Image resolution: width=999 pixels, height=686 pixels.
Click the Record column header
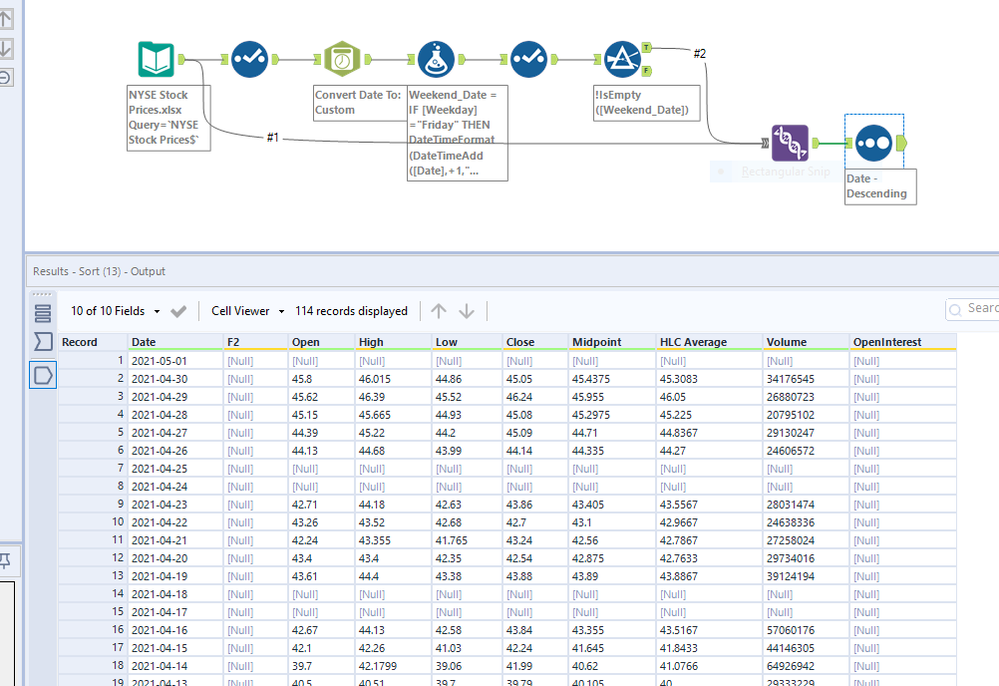93,342
